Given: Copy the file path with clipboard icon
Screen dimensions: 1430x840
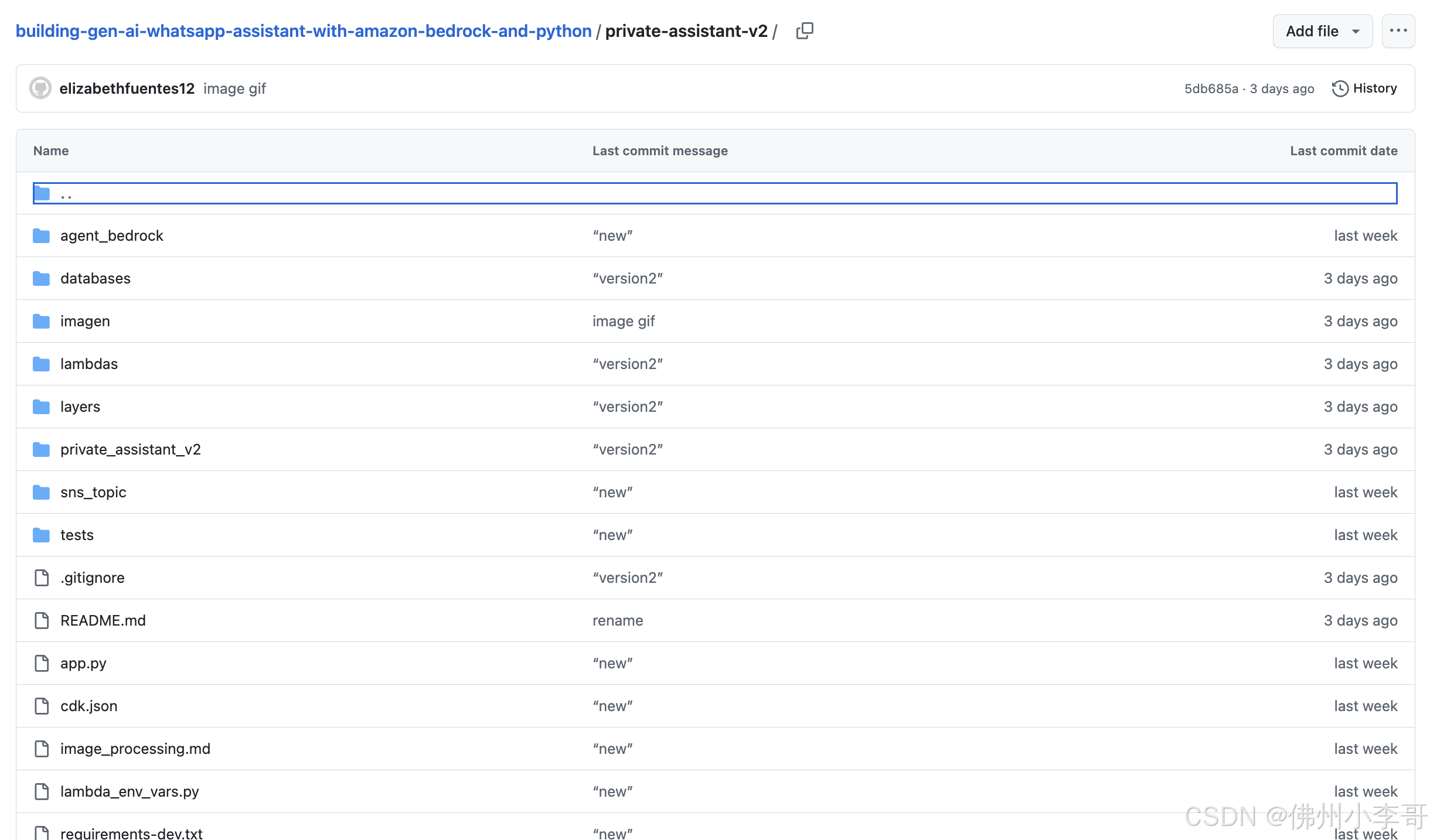Looking at the screenshot, I should [x=805, y=30].
